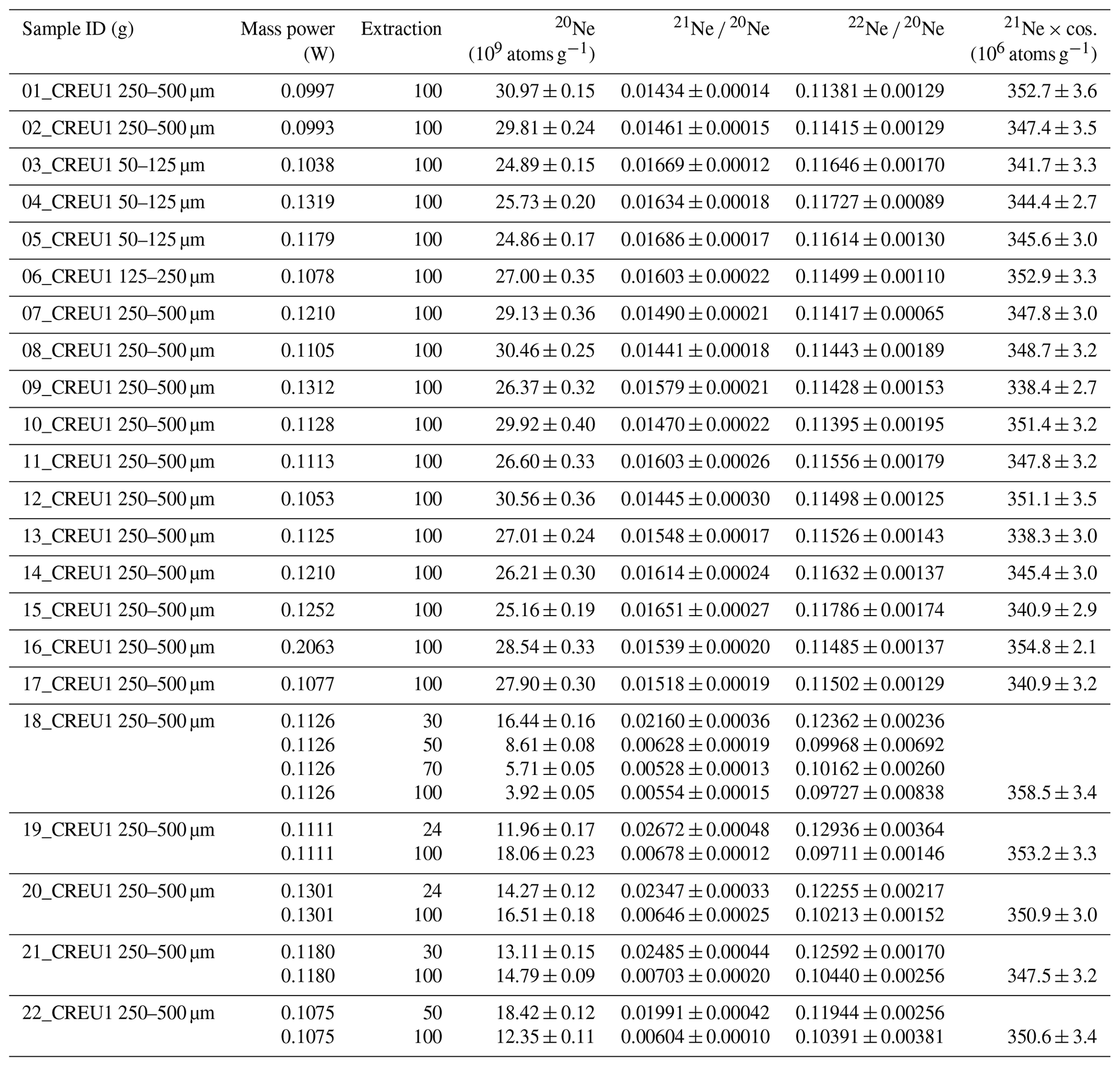Select the sample label '03_CREU1 50–125 µm'
Screen dimensions: 1120x1067
click(x=113, y=165)
